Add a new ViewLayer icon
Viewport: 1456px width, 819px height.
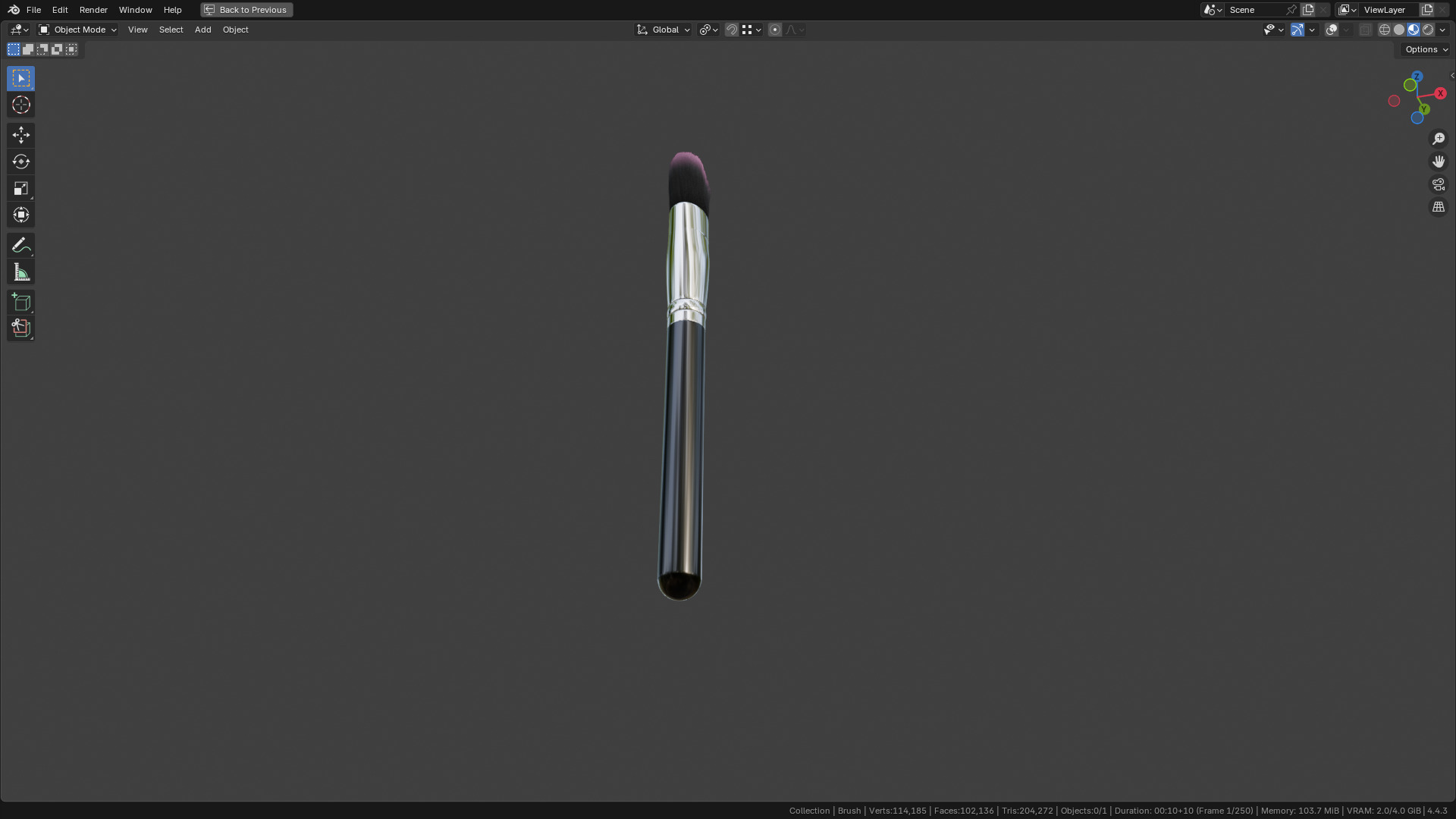(1427, 10)
